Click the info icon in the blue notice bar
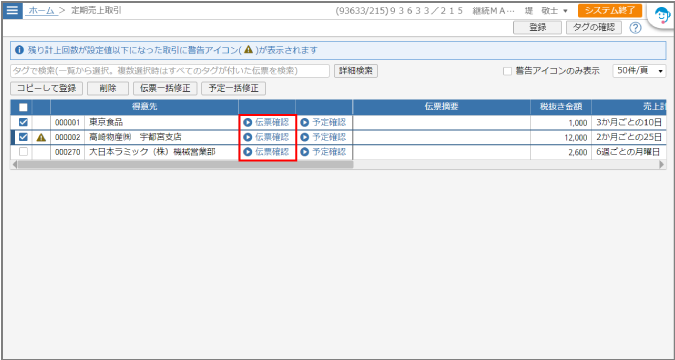The height and width of the screenshot is (360, 675). 19,50
